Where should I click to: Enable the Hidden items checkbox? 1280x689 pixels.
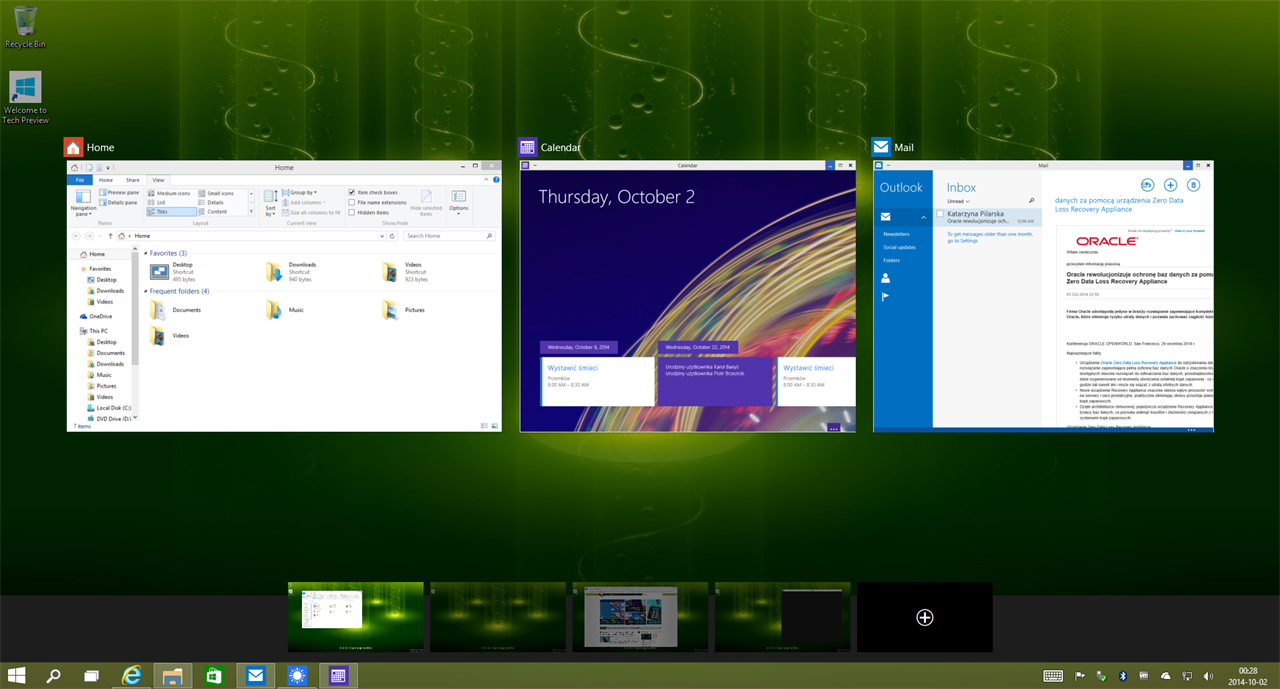click(x=352, y=212)
